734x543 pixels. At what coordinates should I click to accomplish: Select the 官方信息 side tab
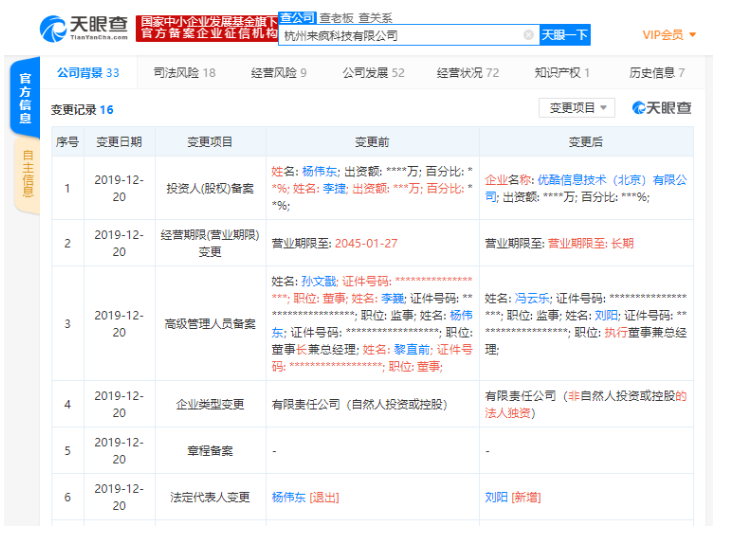(x=25, y=97)
